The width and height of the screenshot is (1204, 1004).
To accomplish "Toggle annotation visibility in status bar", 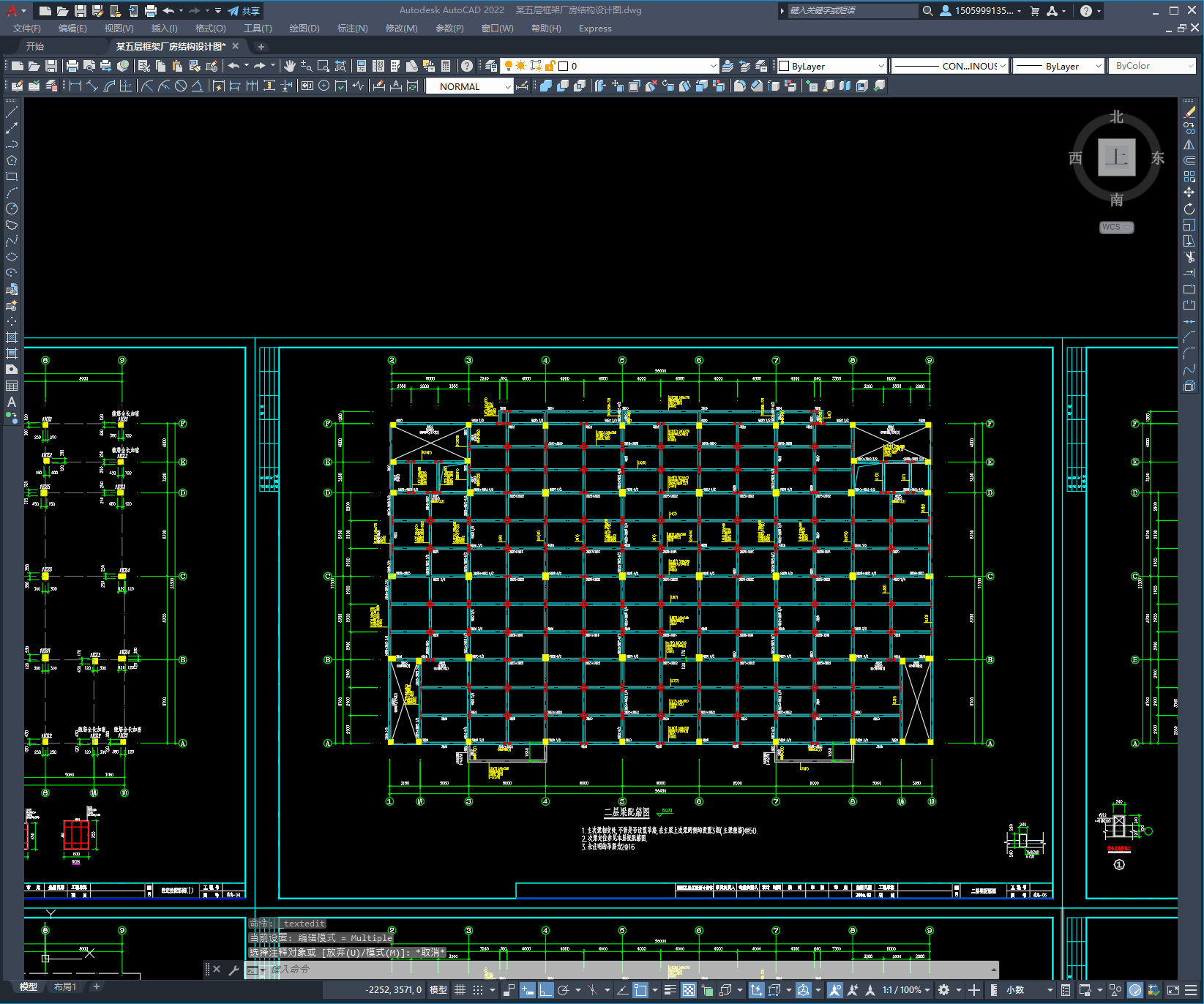I will (x=835, y=990).
